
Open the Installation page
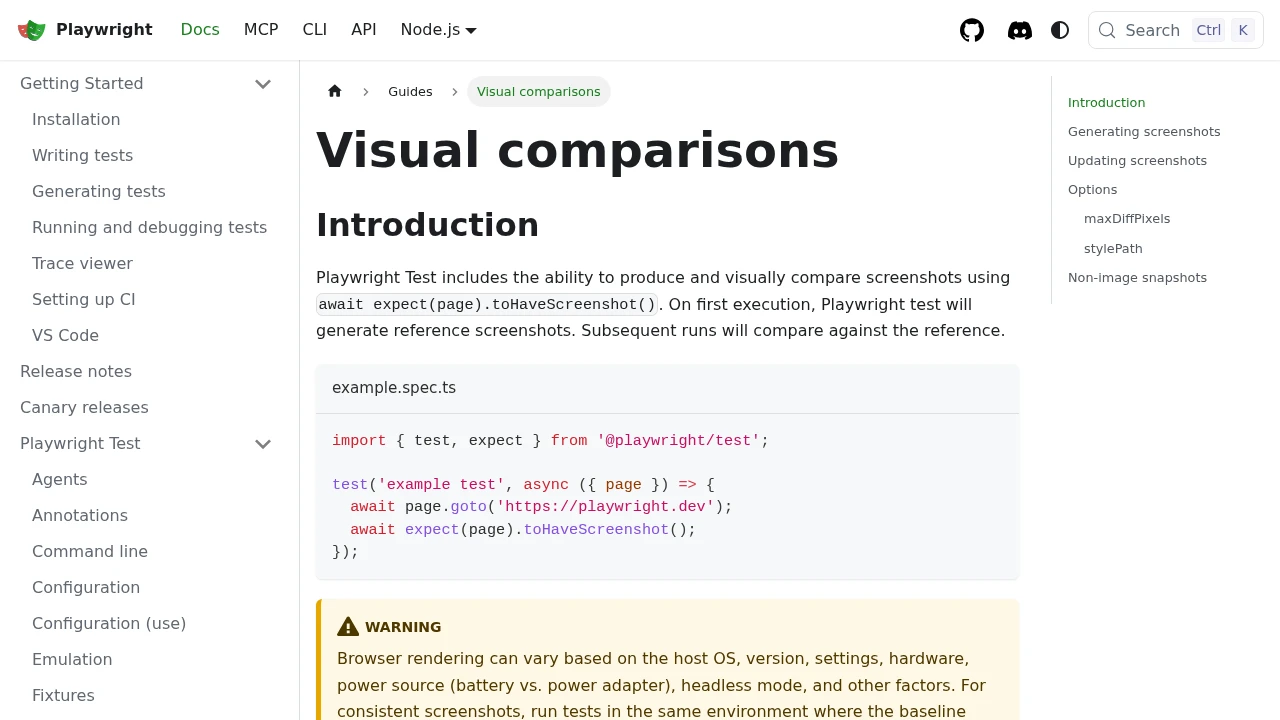(76, 120)
